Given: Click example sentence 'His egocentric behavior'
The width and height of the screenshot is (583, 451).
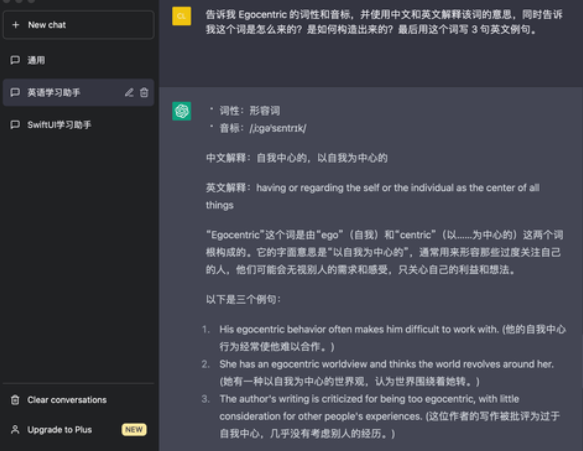Looking at the screenshot, I should coord(393,338).
